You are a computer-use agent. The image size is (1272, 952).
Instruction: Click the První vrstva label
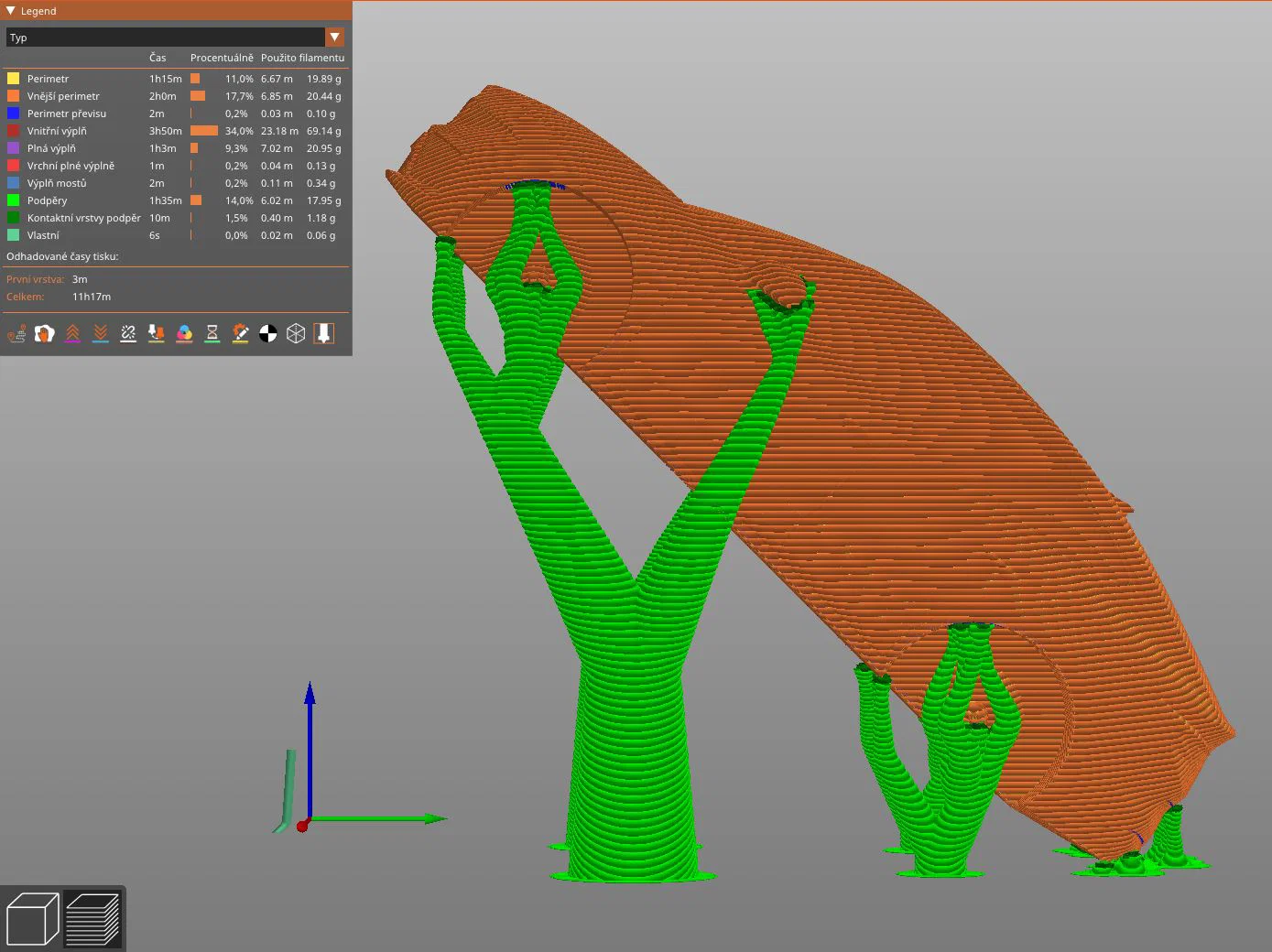(36, 279)
